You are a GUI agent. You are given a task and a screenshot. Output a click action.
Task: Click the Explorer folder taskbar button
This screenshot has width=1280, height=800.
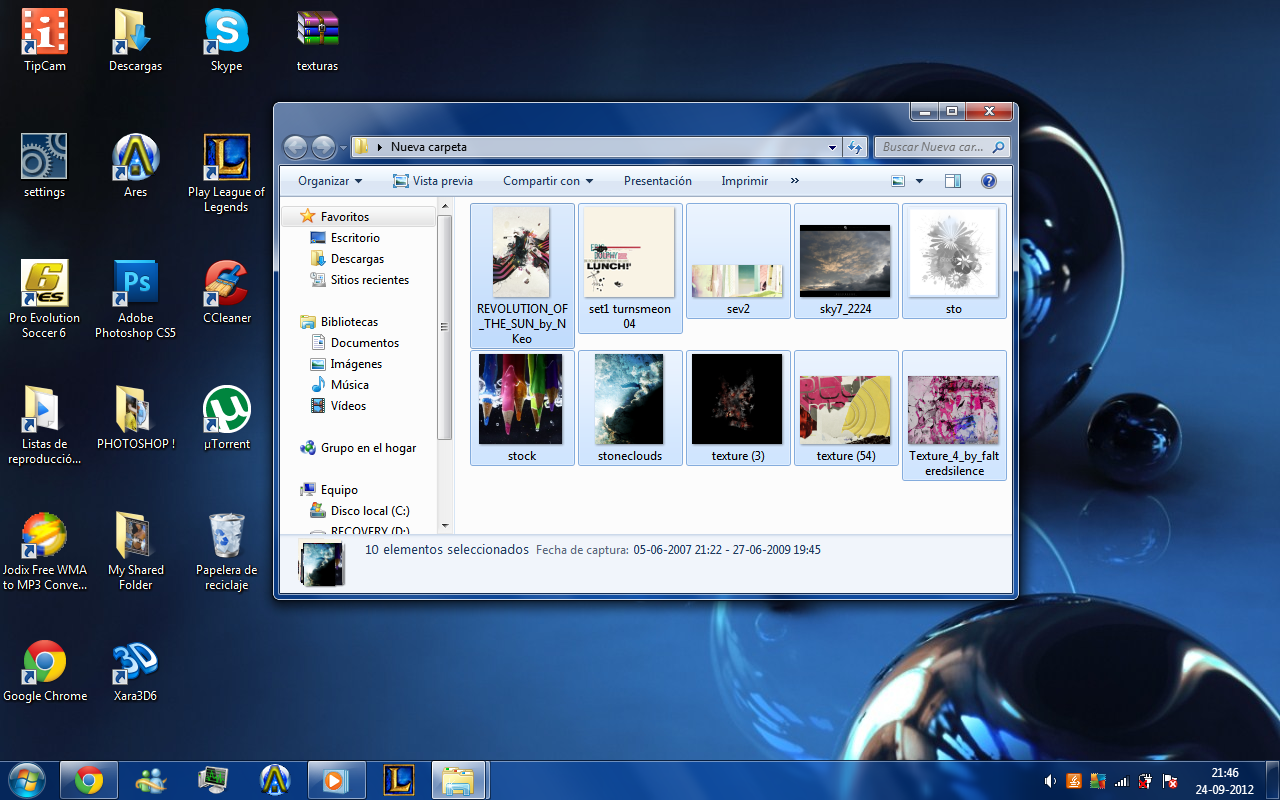(x=461, y=780)
